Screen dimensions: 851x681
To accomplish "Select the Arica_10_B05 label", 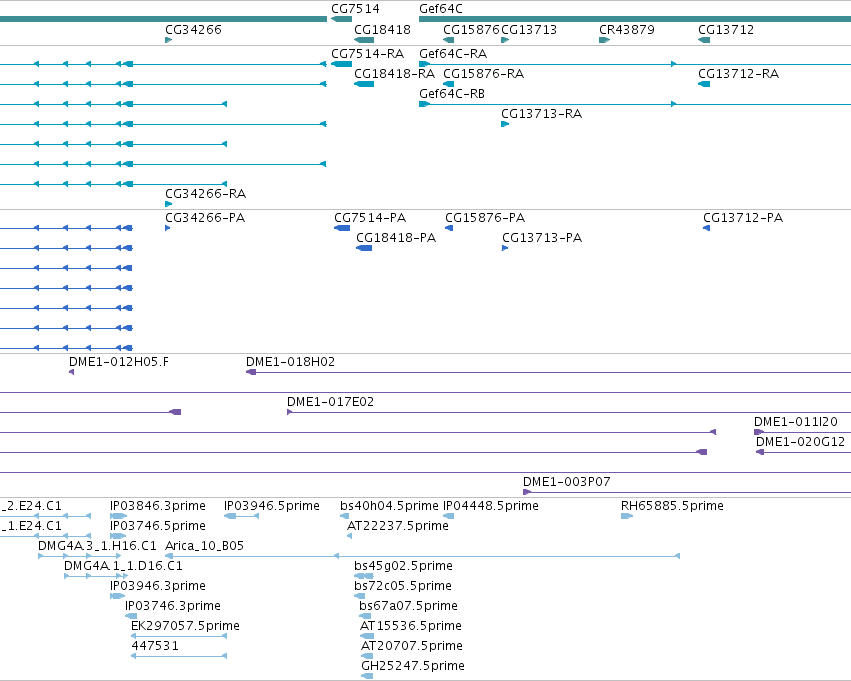I will tap(205, 546).
